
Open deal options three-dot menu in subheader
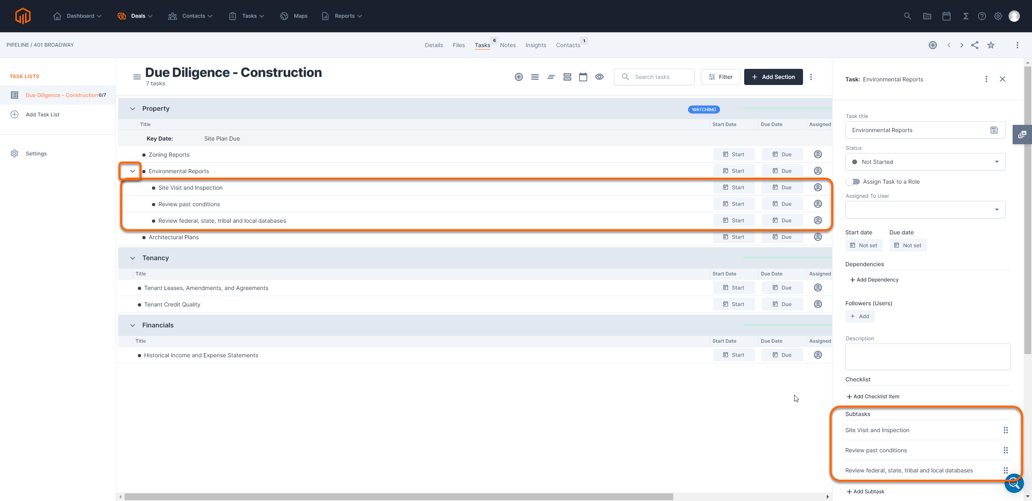coord(1018,45)
